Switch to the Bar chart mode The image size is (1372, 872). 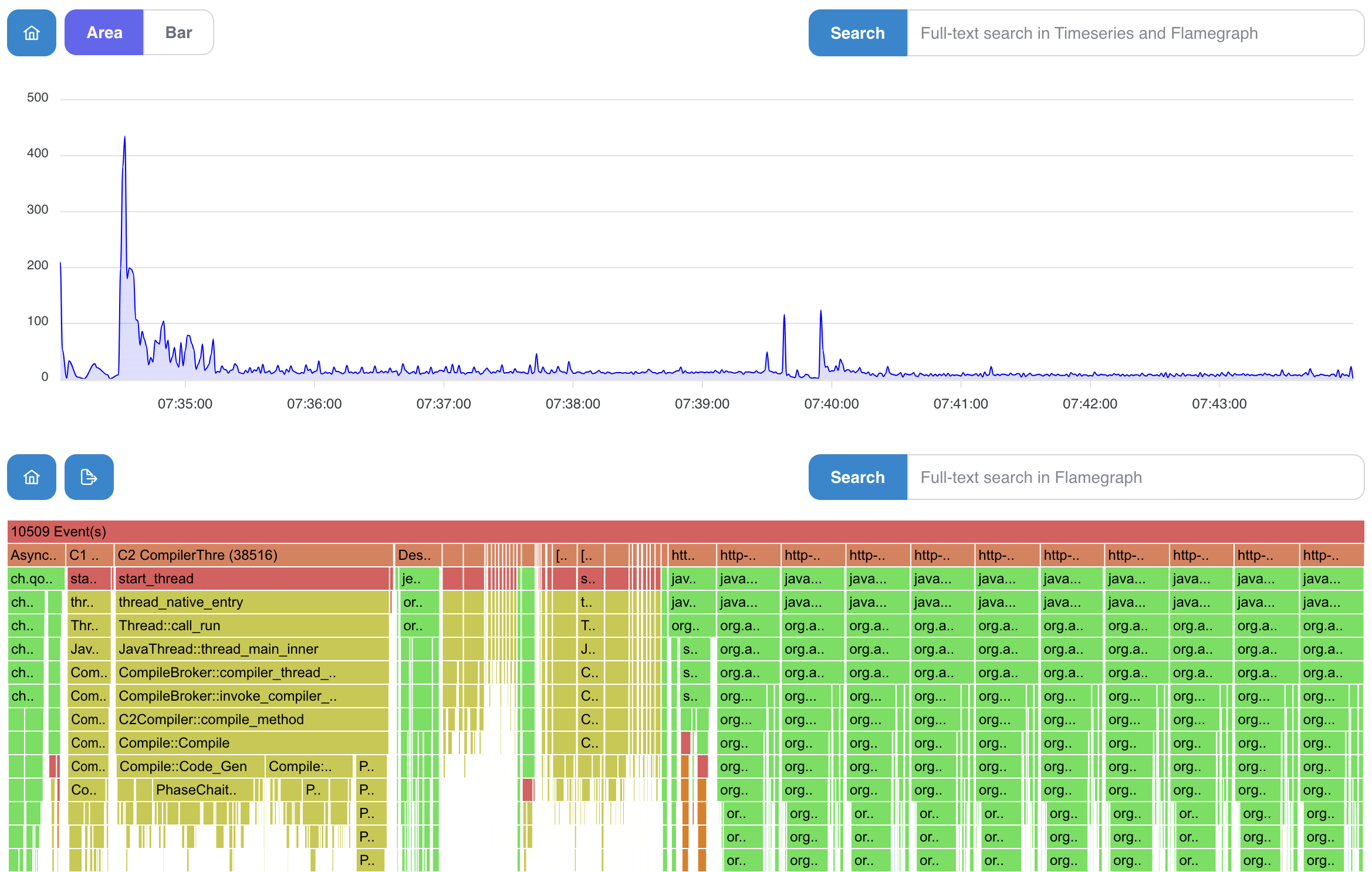[178, 33]
